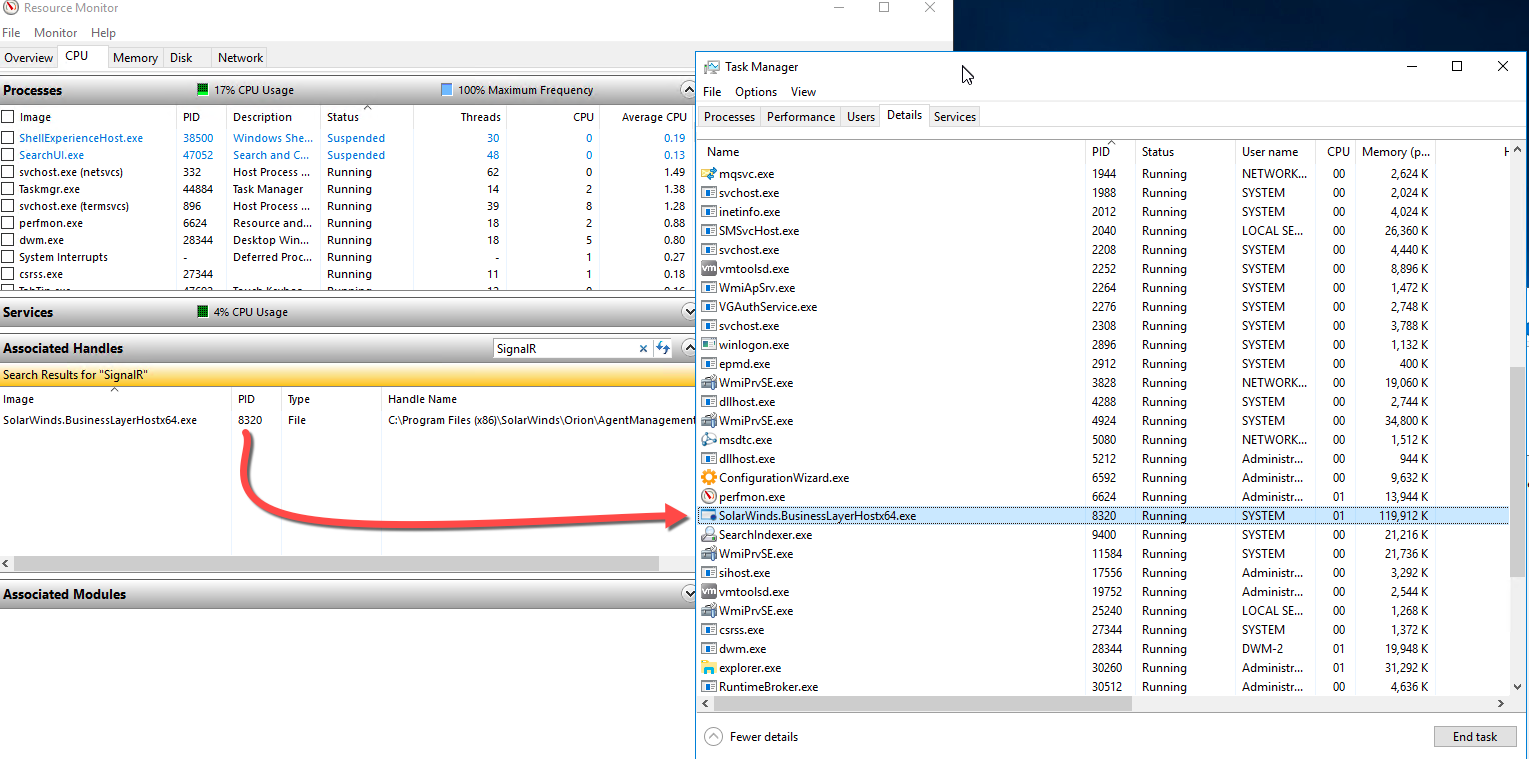Image resolution: width=1529 pixels, height=759 pixels.
Task: Collapse the Processes section in Resource Monitor
Action: [687, 90]
